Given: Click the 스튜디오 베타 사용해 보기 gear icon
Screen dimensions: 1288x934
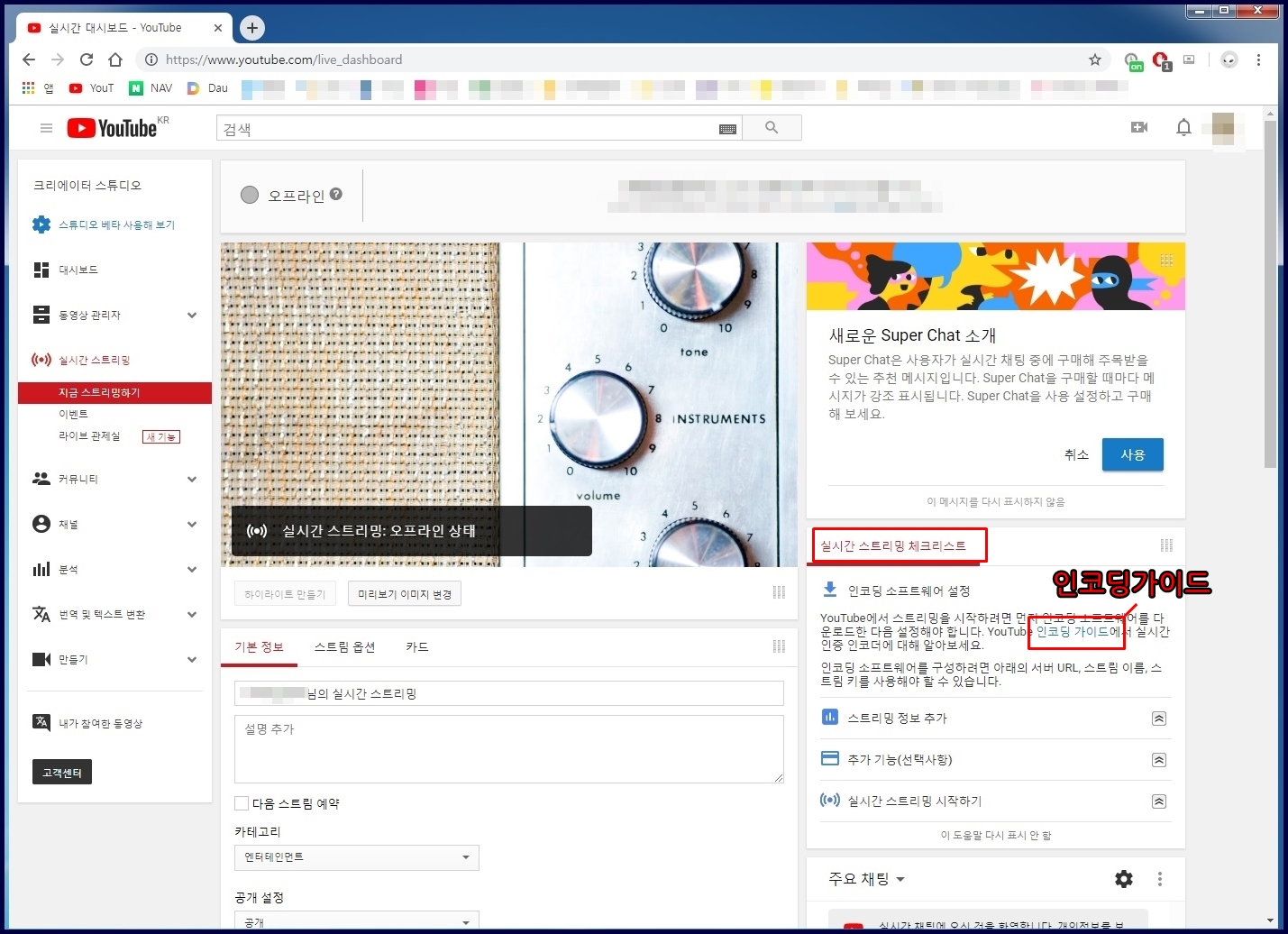Looking at the screenshot, I should pos(41,224).
